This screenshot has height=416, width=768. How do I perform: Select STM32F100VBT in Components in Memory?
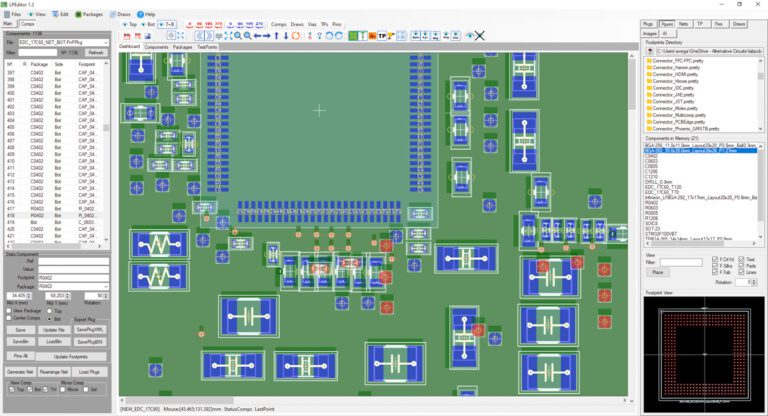click(x=661, y=234)
